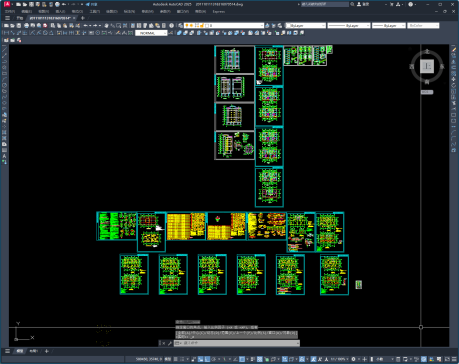Switch to the 布局1 layout tab

(34, 351)
